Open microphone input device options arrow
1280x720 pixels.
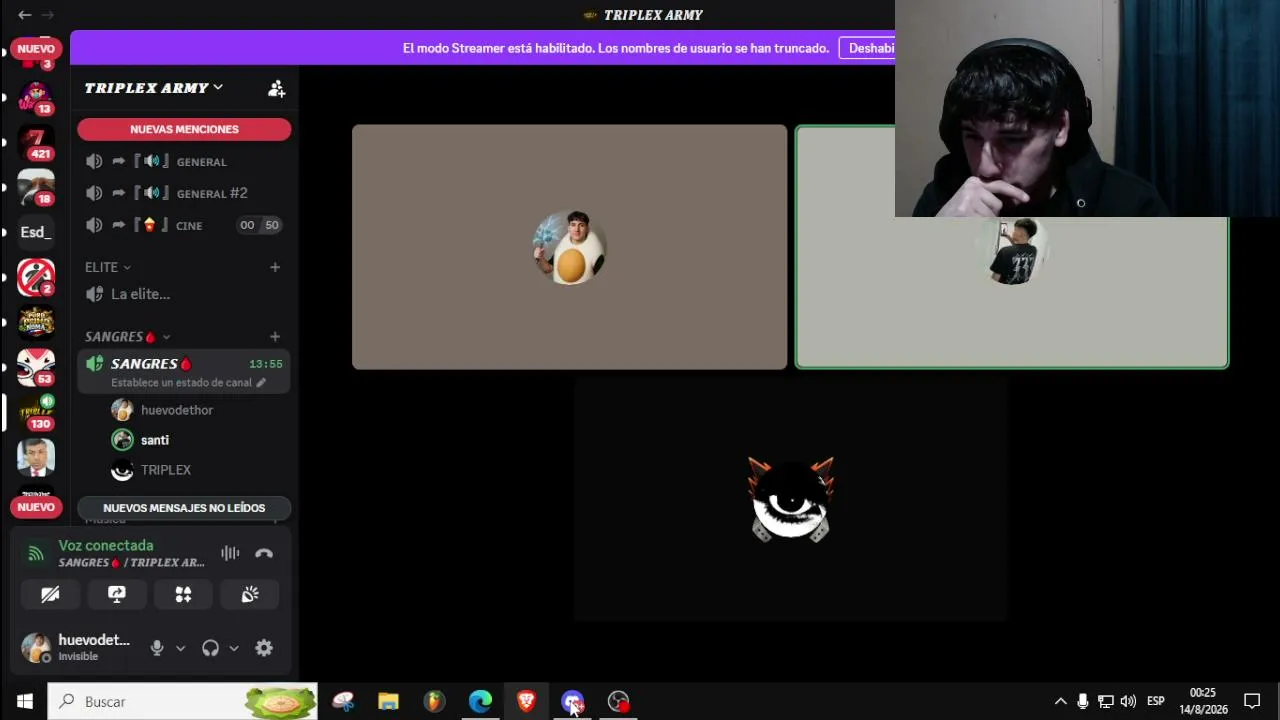(x=180, y=648)
